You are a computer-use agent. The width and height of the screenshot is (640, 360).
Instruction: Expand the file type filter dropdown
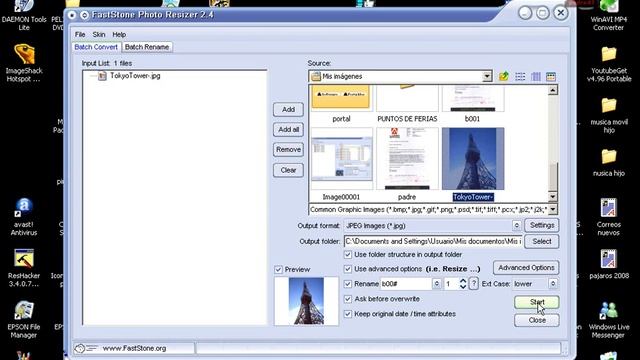(x=553, y=209)
